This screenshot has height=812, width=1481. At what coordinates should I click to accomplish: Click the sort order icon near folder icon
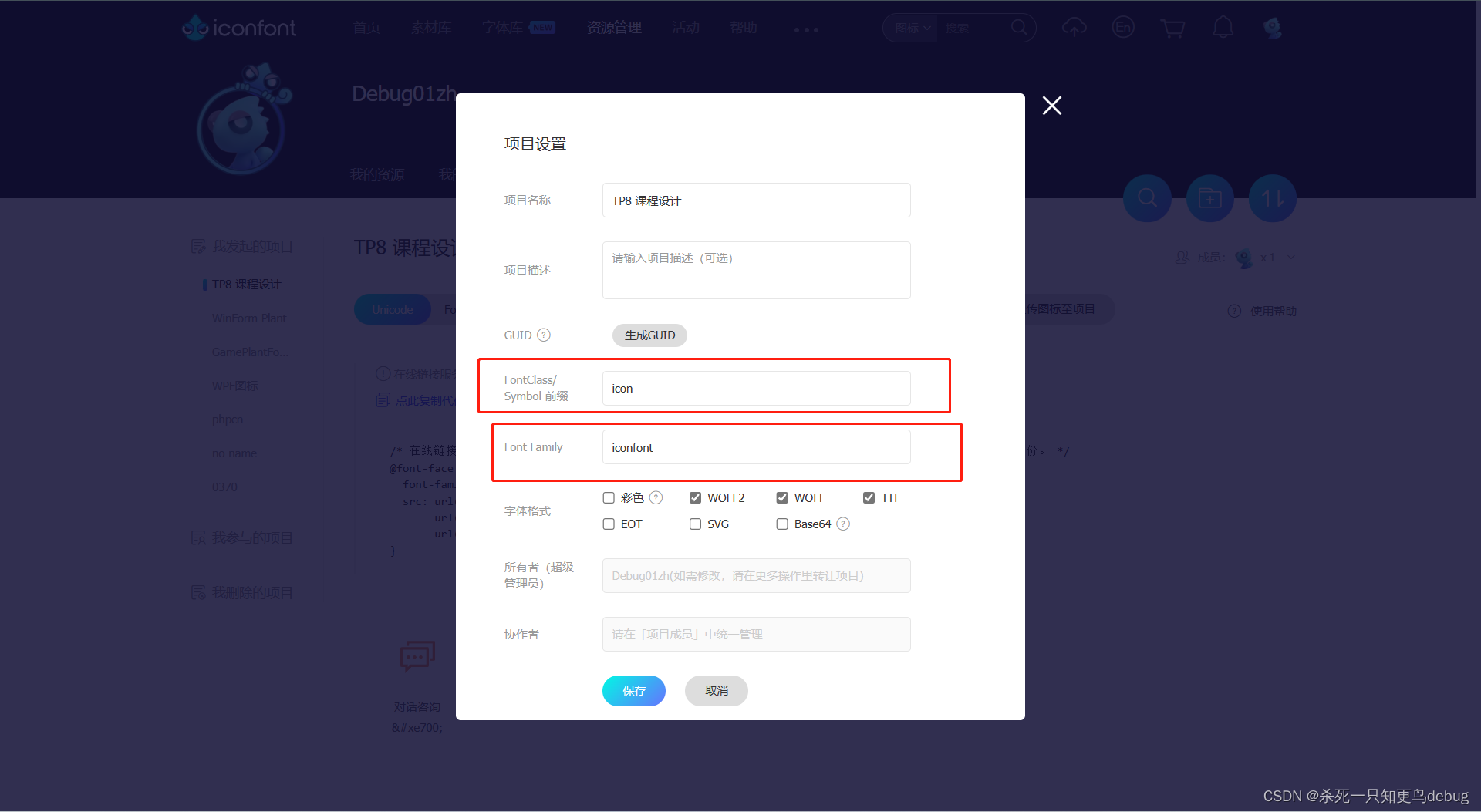(x=1272, y=198)
